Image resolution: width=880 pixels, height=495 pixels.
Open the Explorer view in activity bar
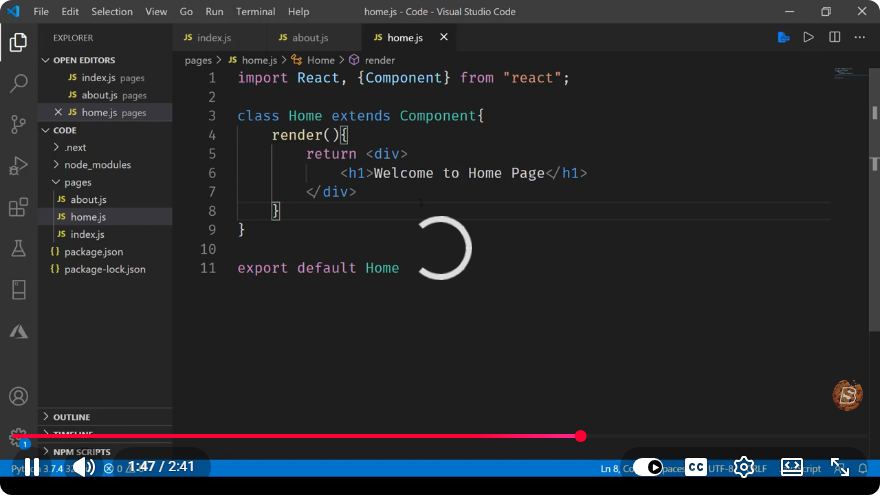click(x=18, y=42)
